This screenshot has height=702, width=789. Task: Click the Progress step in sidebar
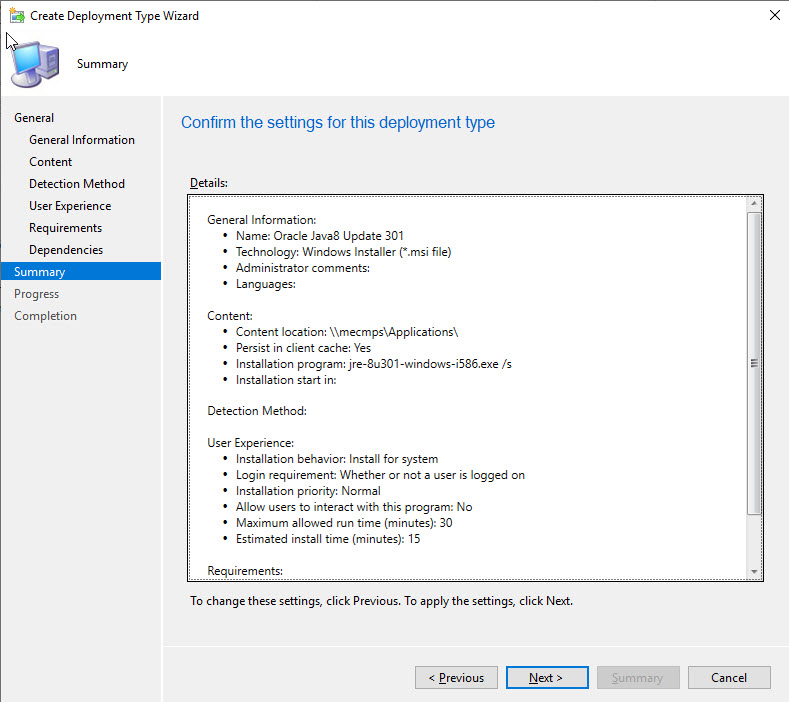pyautogui.click(x=37, y=294)
